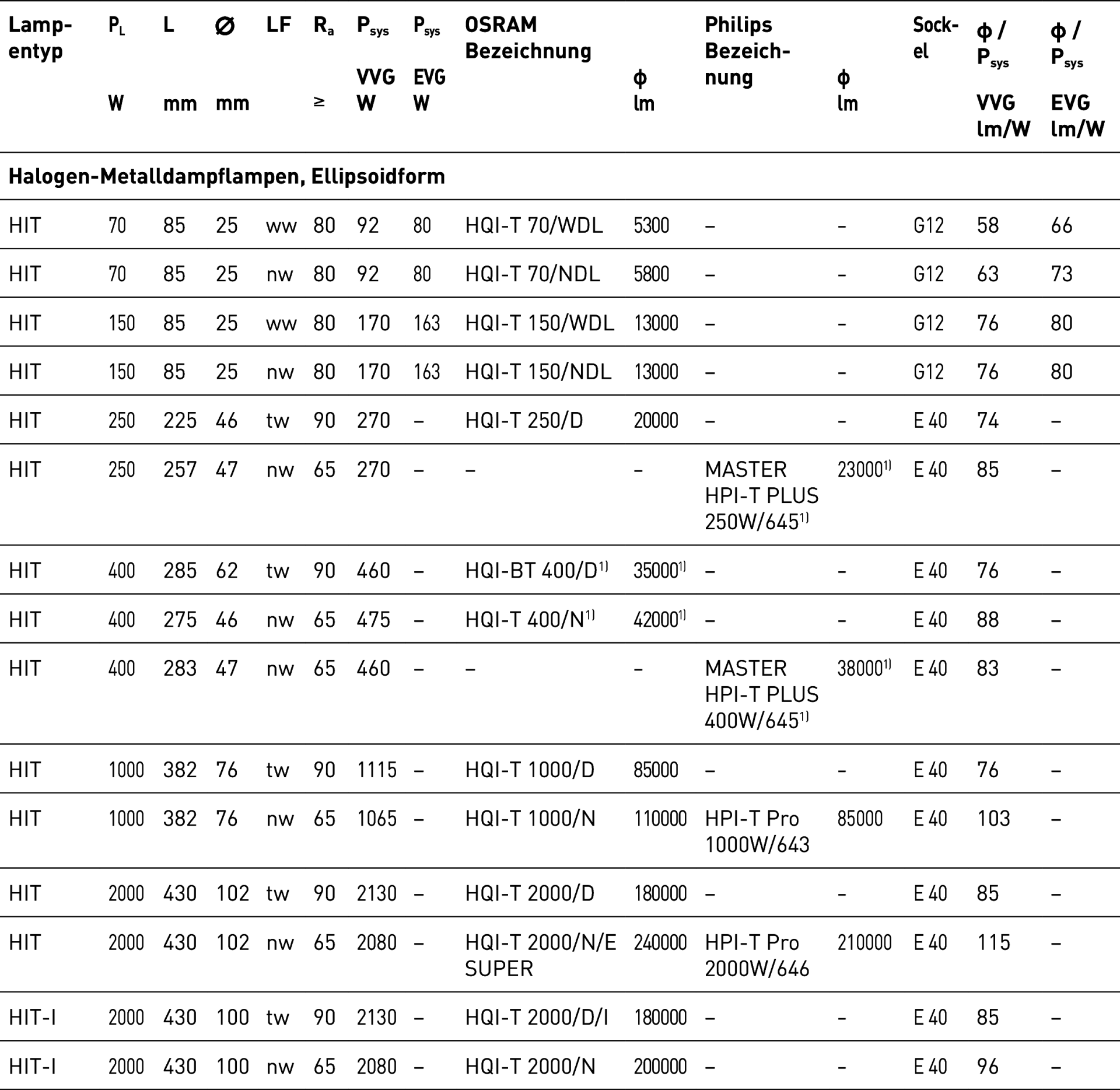Click 'MASTER HPI-T PLUS 250W/645' Philips entry

(762, 495)
